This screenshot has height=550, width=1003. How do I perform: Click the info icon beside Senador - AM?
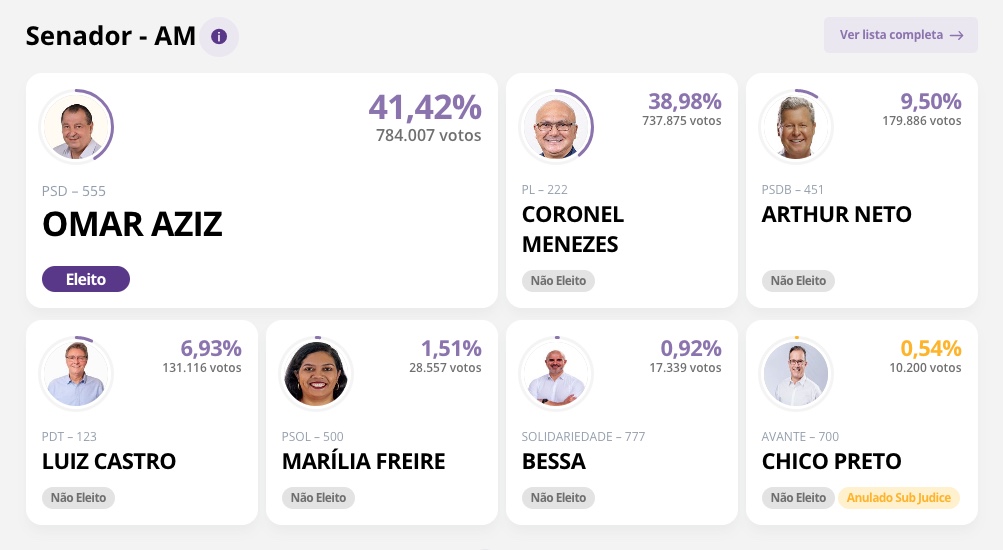[x=219, y=37]
